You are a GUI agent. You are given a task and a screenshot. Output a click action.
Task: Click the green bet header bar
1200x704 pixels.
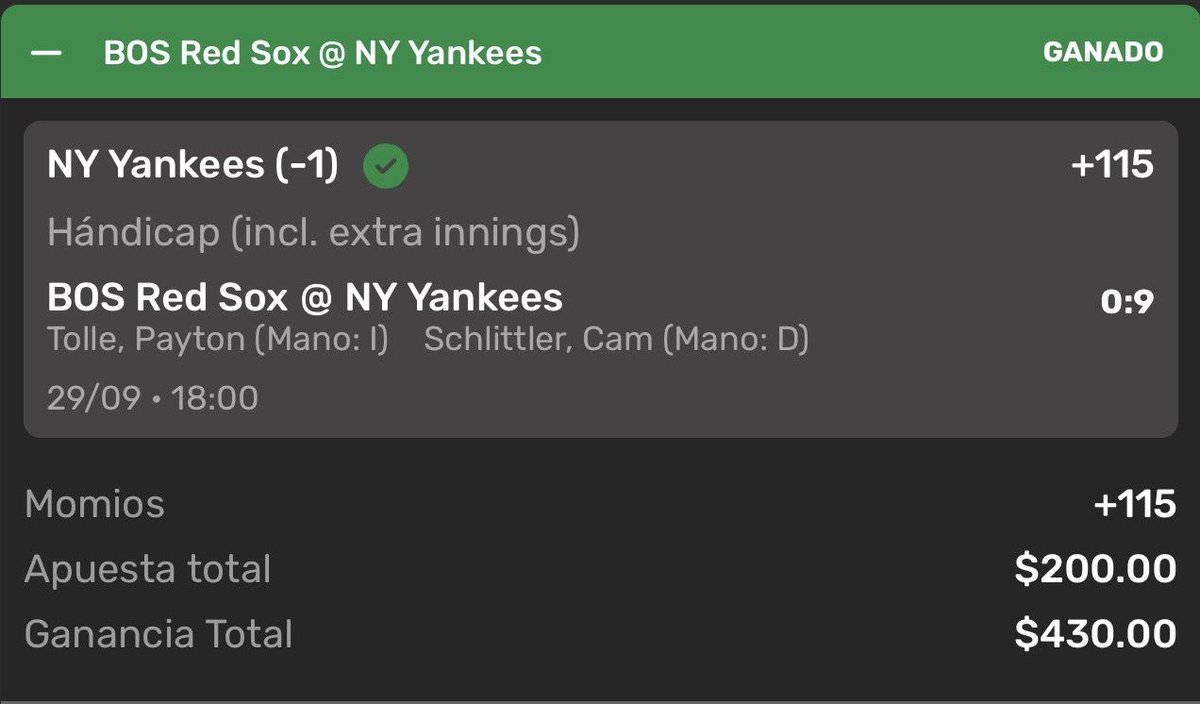(x=600, y=52)
